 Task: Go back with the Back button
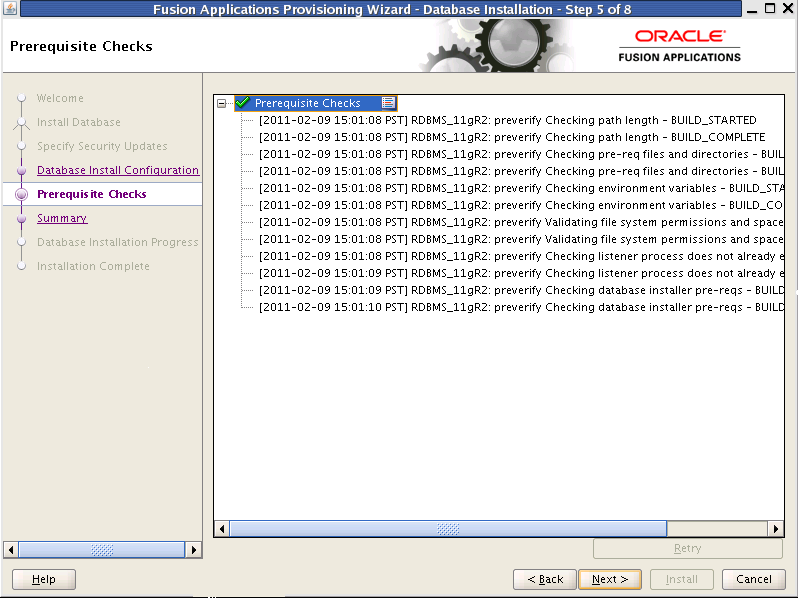pos(545,579)
